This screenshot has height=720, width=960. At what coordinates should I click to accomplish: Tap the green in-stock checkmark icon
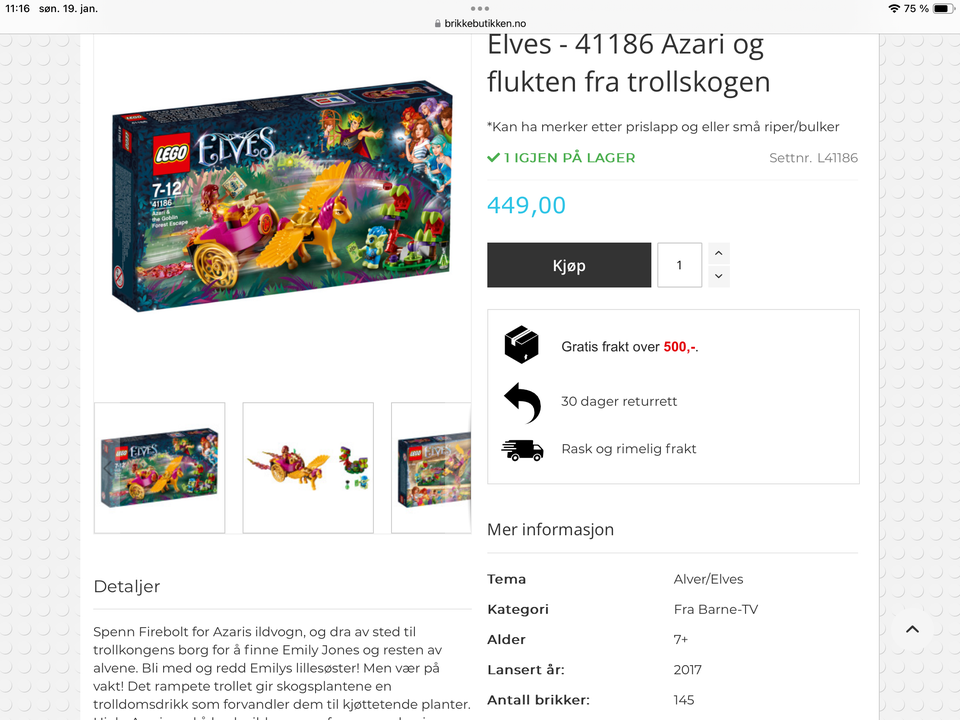(493, 158)
